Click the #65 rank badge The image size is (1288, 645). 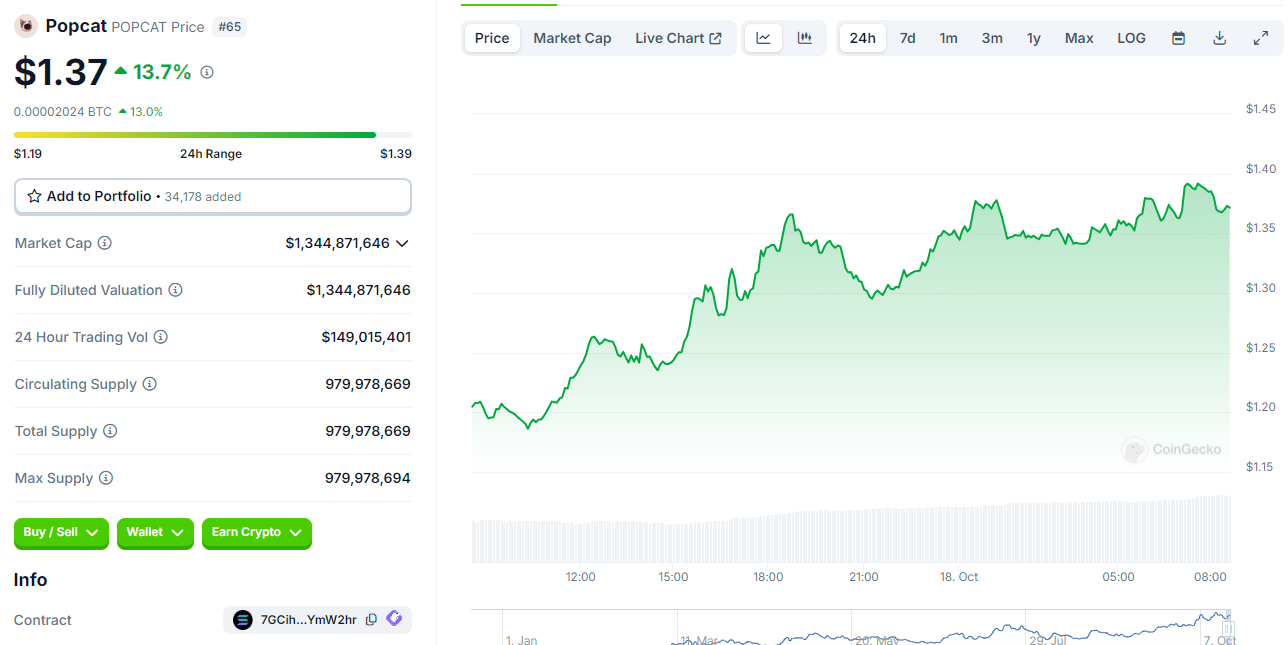click(x=230, y=27)
